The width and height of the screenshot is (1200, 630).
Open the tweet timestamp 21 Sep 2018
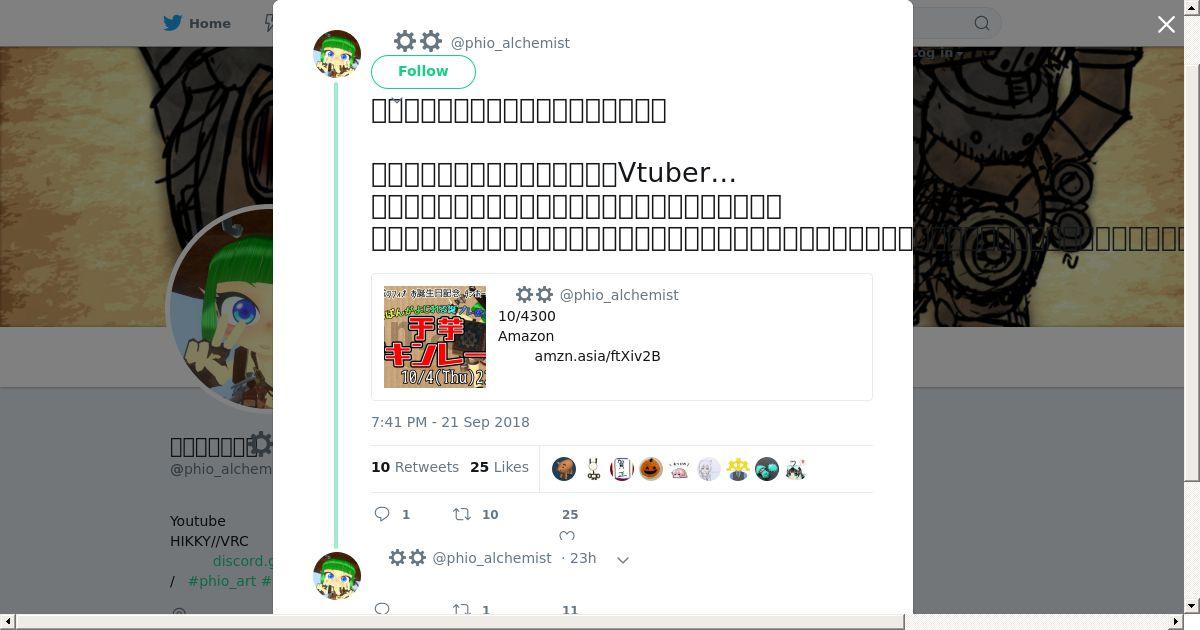[450, 422]
